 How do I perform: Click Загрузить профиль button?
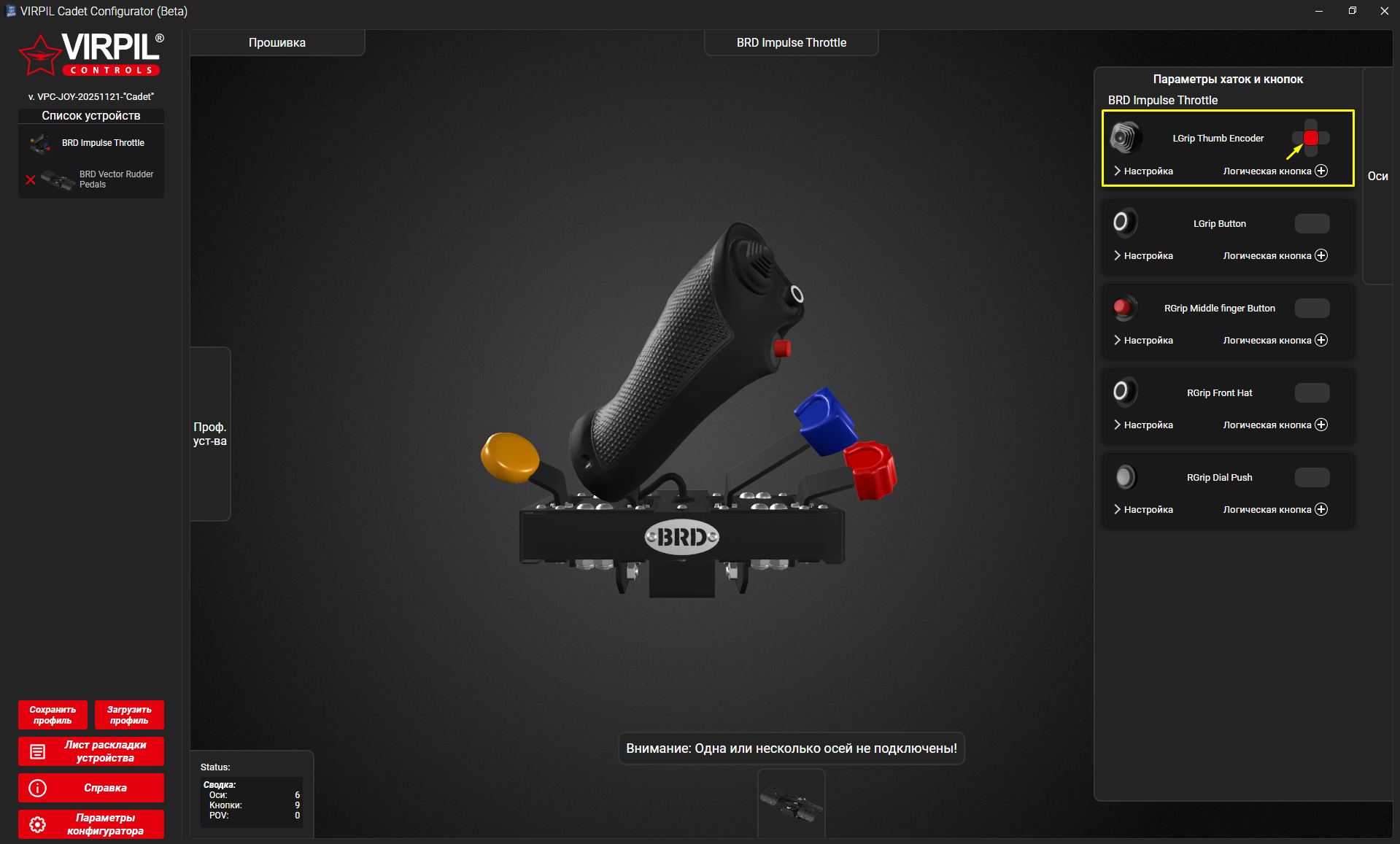(129, 715)
